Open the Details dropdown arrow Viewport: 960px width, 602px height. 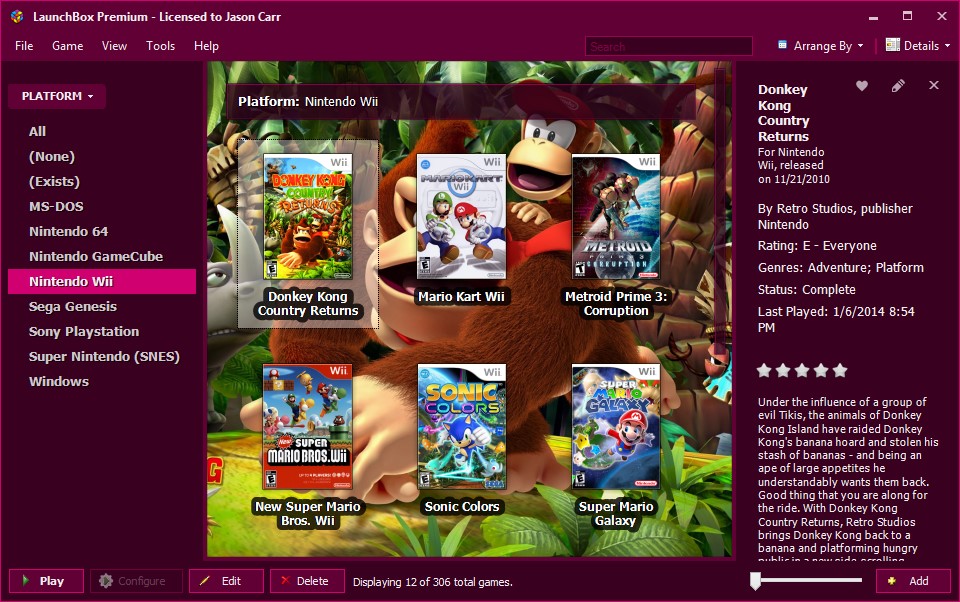pyautogui.click(x=947, y=46)
